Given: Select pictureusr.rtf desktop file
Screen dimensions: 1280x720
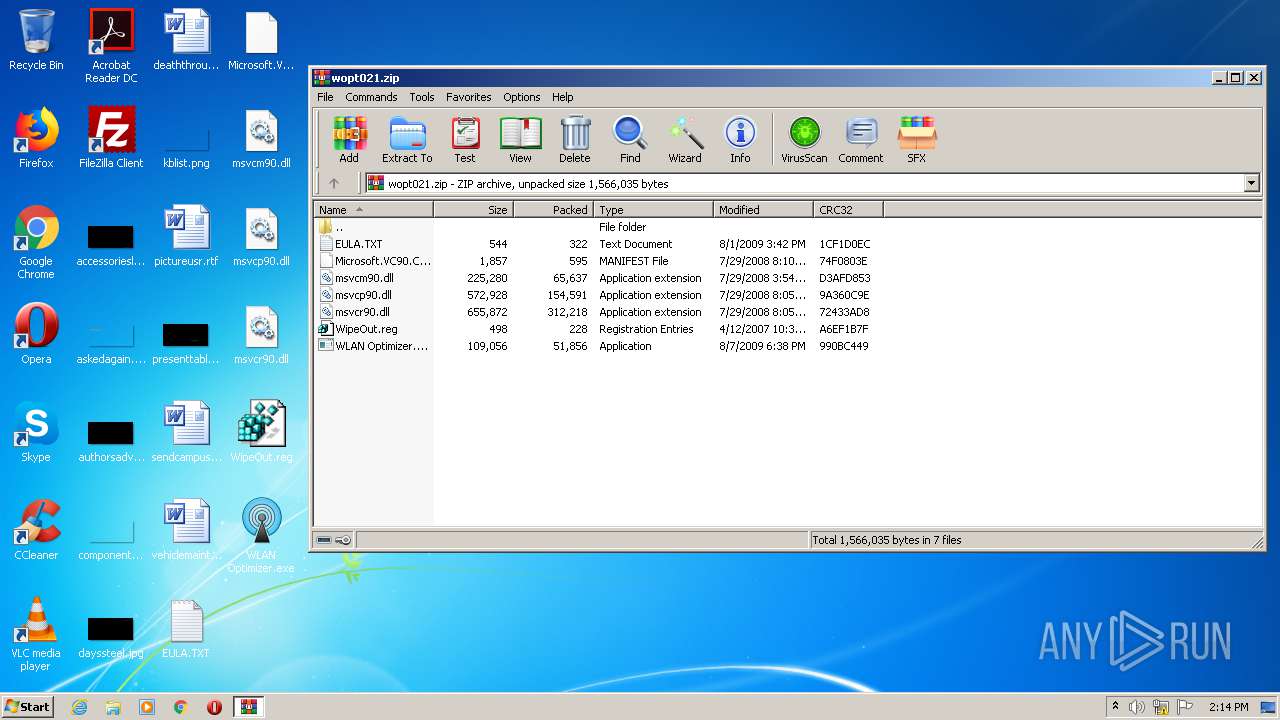Looking at the screenshot, I should 186,237.
